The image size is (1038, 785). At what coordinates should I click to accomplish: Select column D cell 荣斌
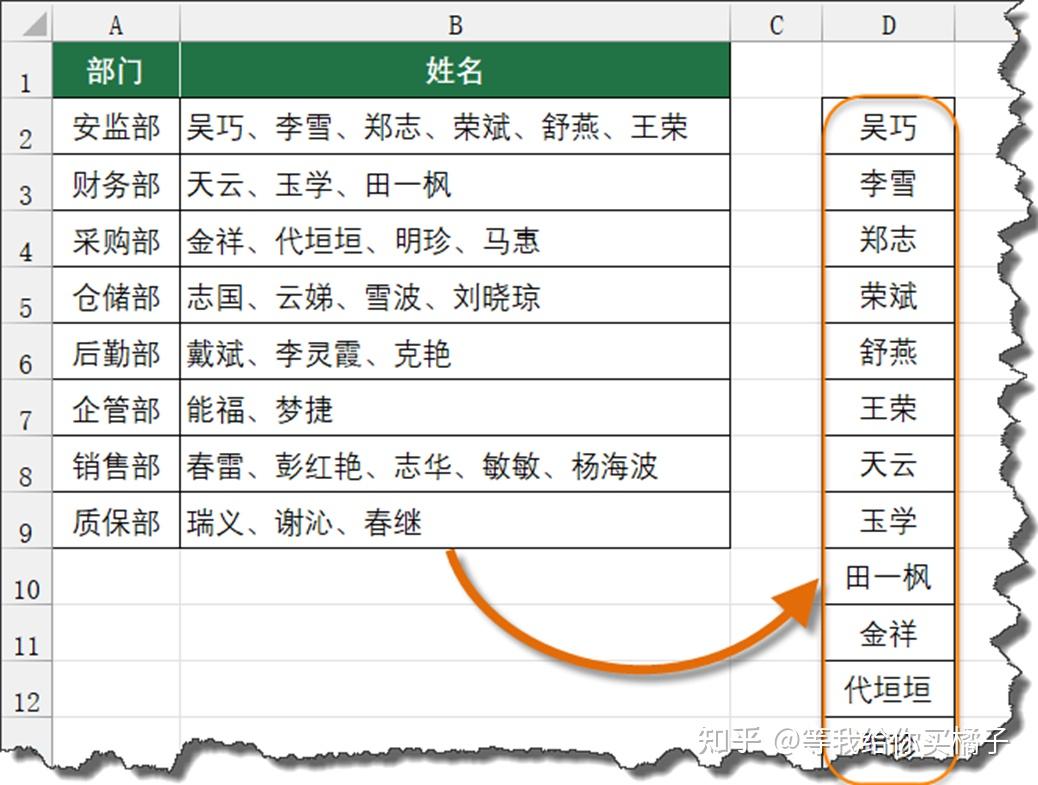click(888, 295)
